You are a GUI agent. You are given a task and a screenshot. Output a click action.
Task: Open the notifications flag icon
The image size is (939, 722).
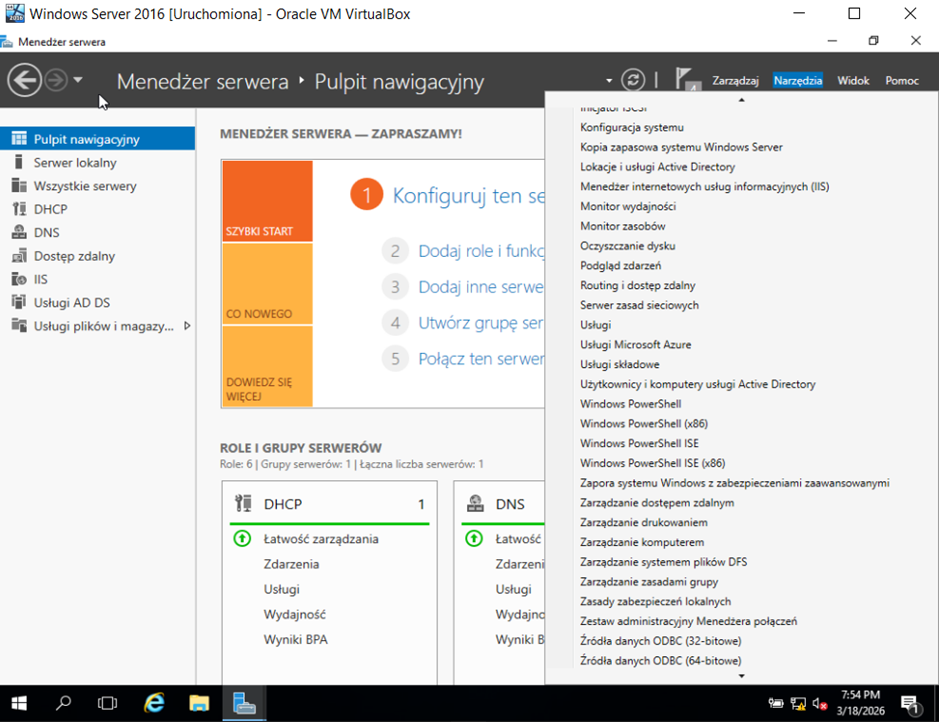click(x=687, y=80)
